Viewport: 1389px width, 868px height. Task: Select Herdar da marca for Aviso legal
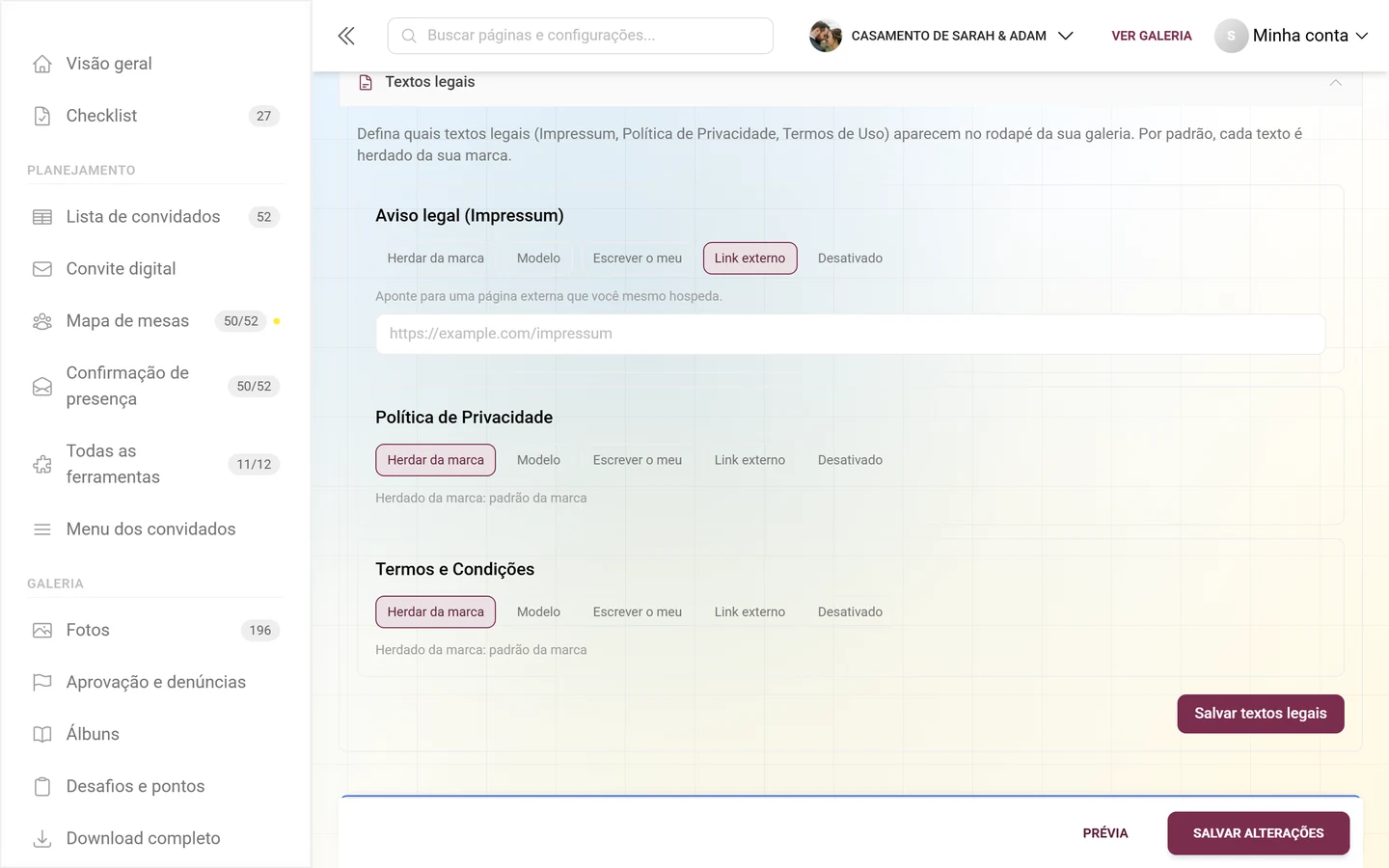tap(436, 258)
